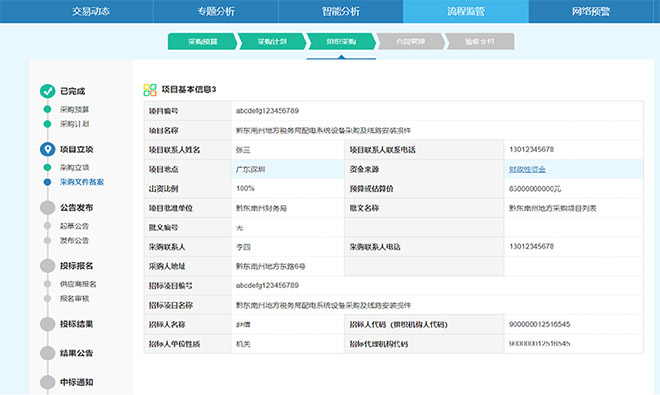Select the 采购预算 step in the sidebar
This screenshot has width=660, height=395.
[75, 109]
